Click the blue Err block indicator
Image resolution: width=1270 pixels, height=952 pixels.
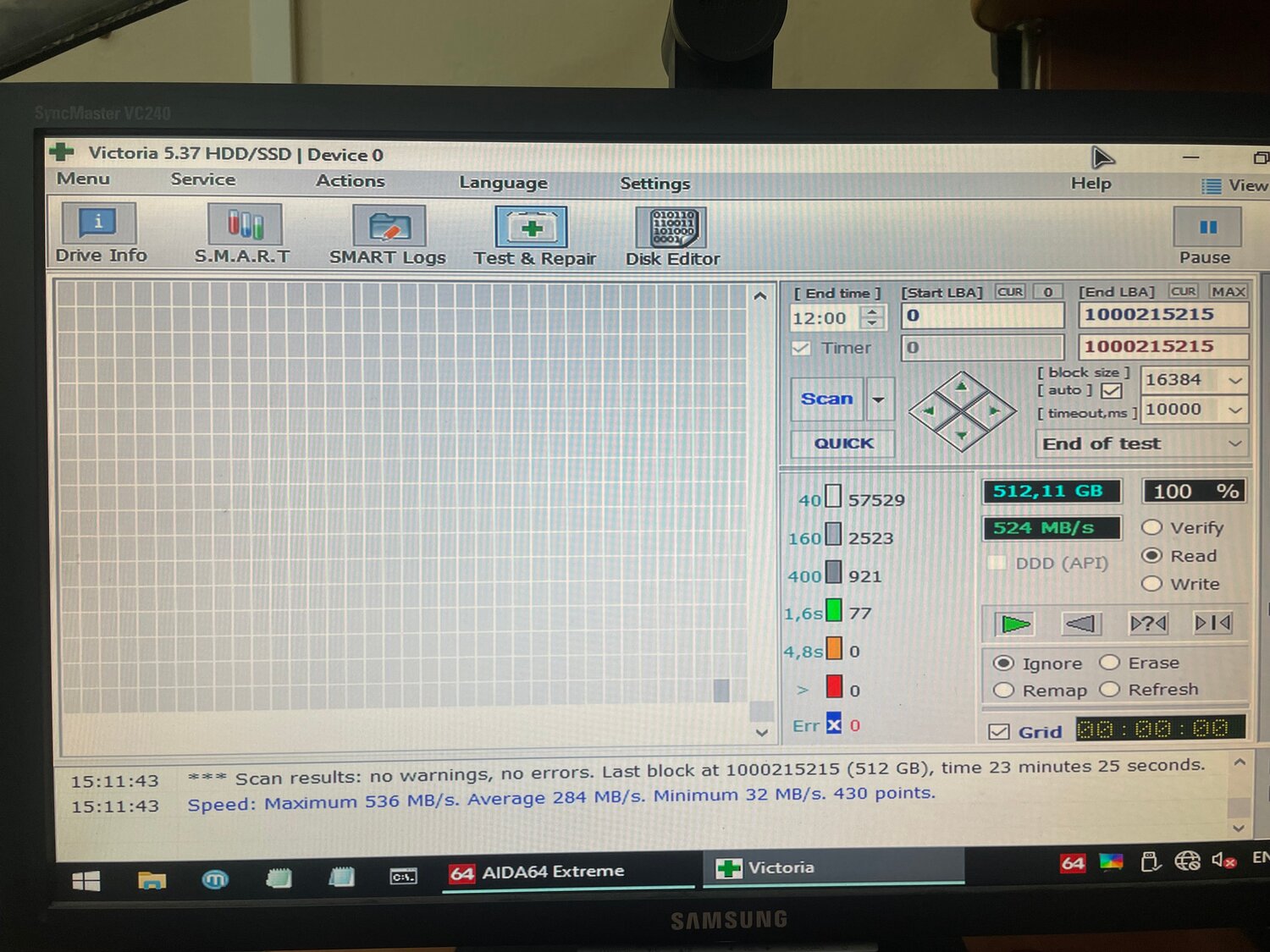834,724
